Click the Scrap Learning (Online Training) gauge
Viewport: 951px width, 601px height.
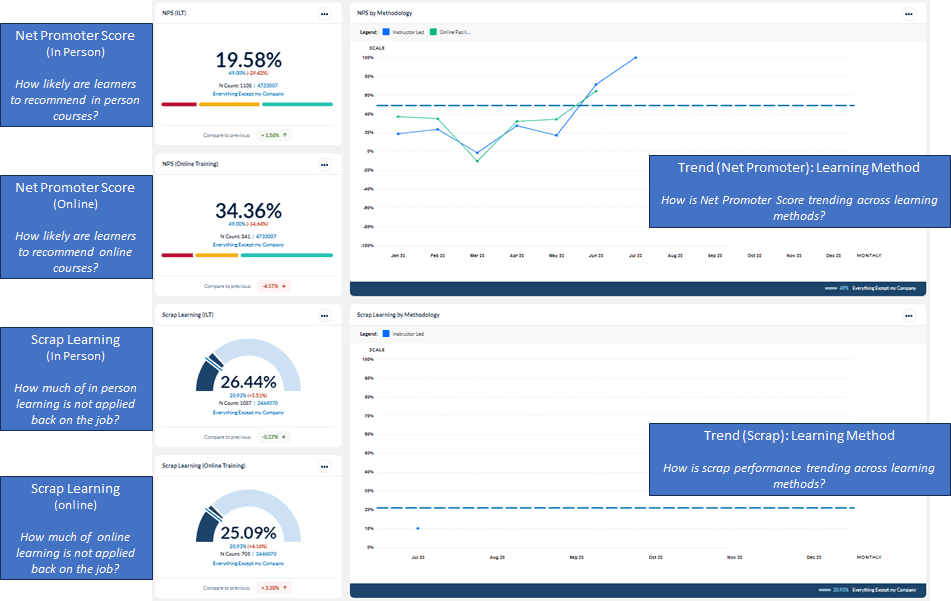[x=247, y=518]
